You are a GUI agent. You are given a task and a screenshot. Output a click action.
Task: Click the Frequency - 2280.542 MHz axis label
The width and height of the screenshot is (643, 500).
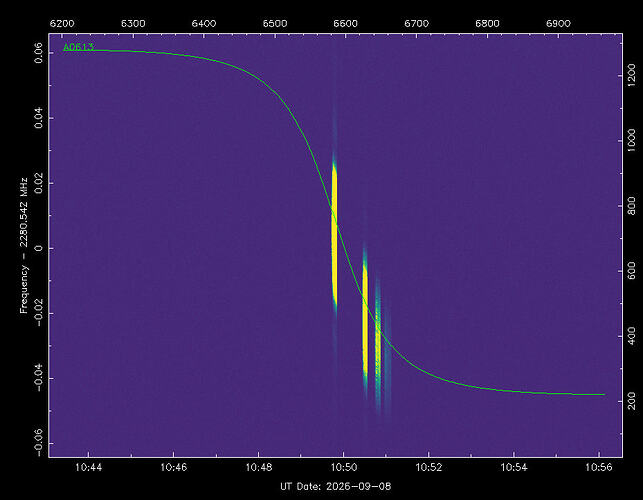(24, 246)
